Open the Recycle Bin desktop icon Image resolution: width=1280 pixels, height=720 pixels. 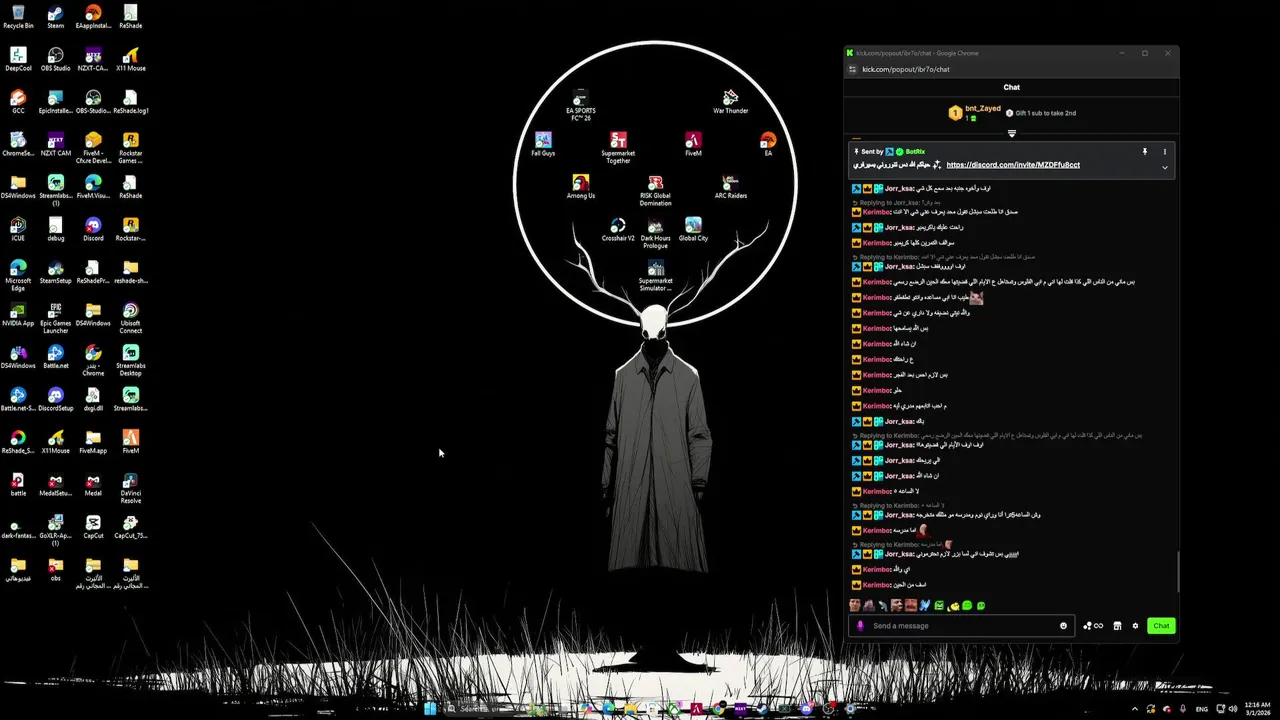(18, 16)
